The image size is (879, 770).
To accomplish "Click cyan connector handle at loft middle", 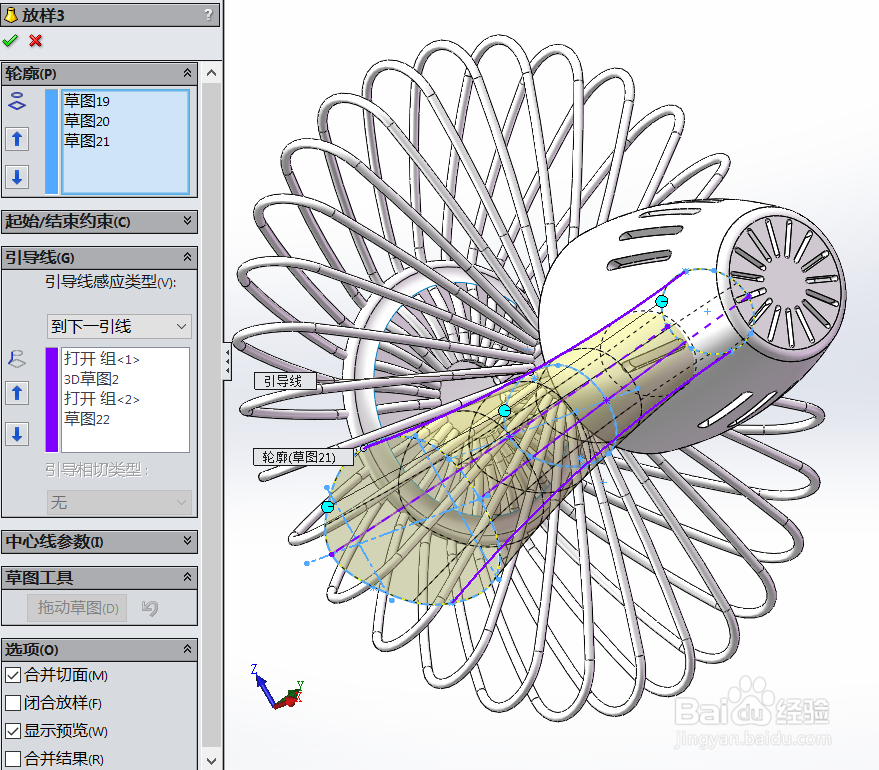I will click(x=505, y=411).
